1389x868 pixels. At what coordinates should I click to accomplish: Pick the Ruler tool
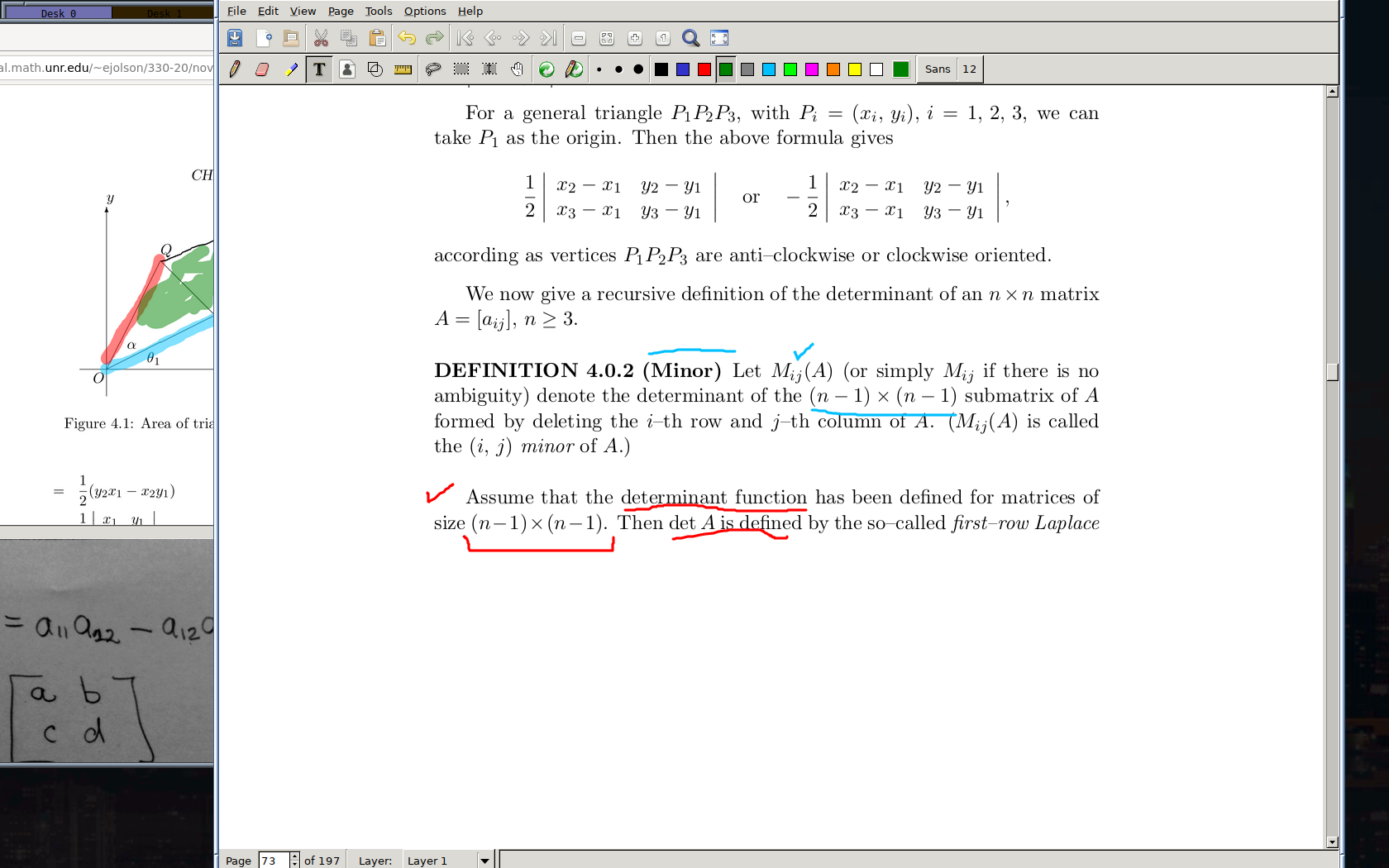403,69
